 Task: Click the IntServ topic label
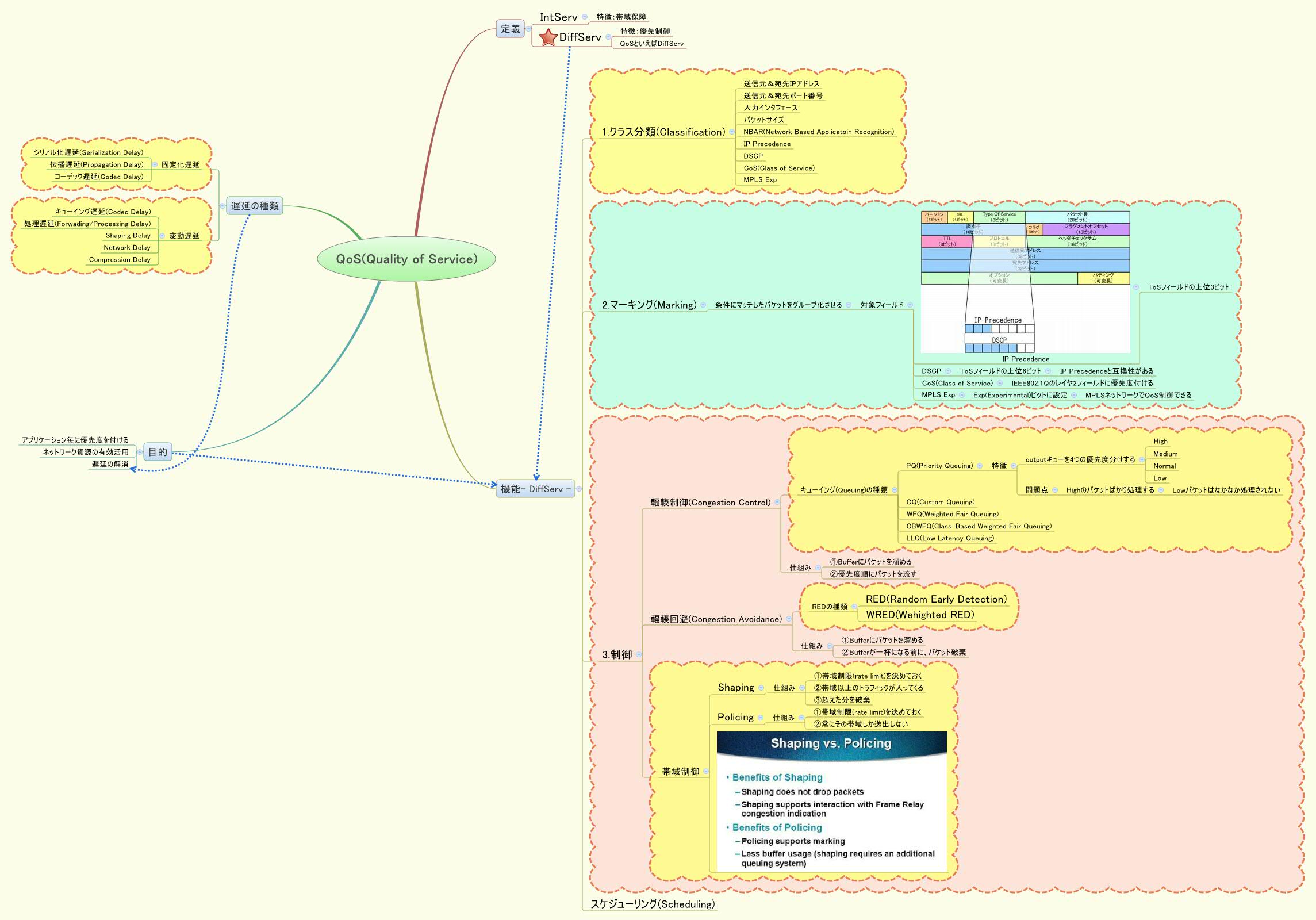pyautogui.click(x=558, y=17)
